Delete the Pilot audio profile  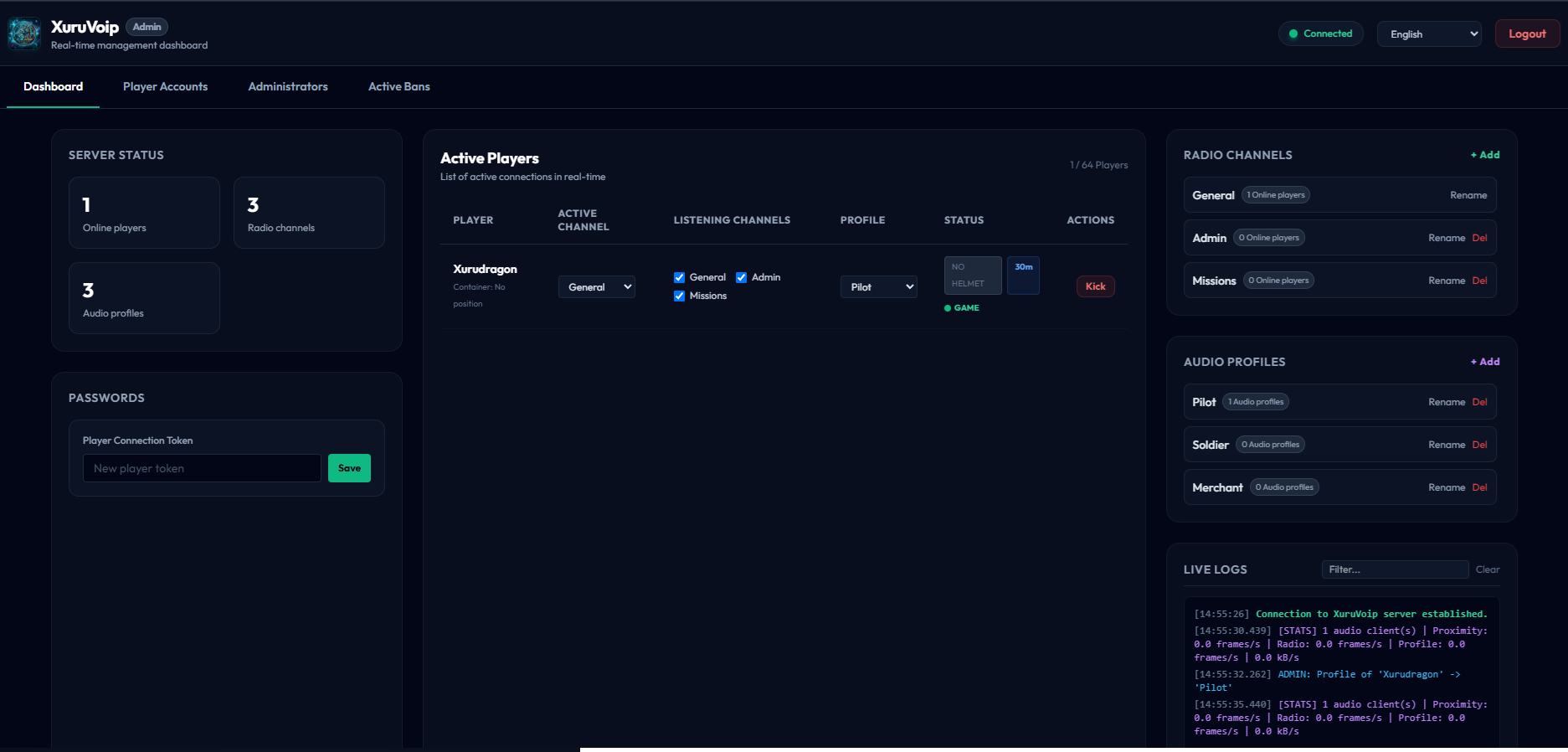pos(1479,402)
